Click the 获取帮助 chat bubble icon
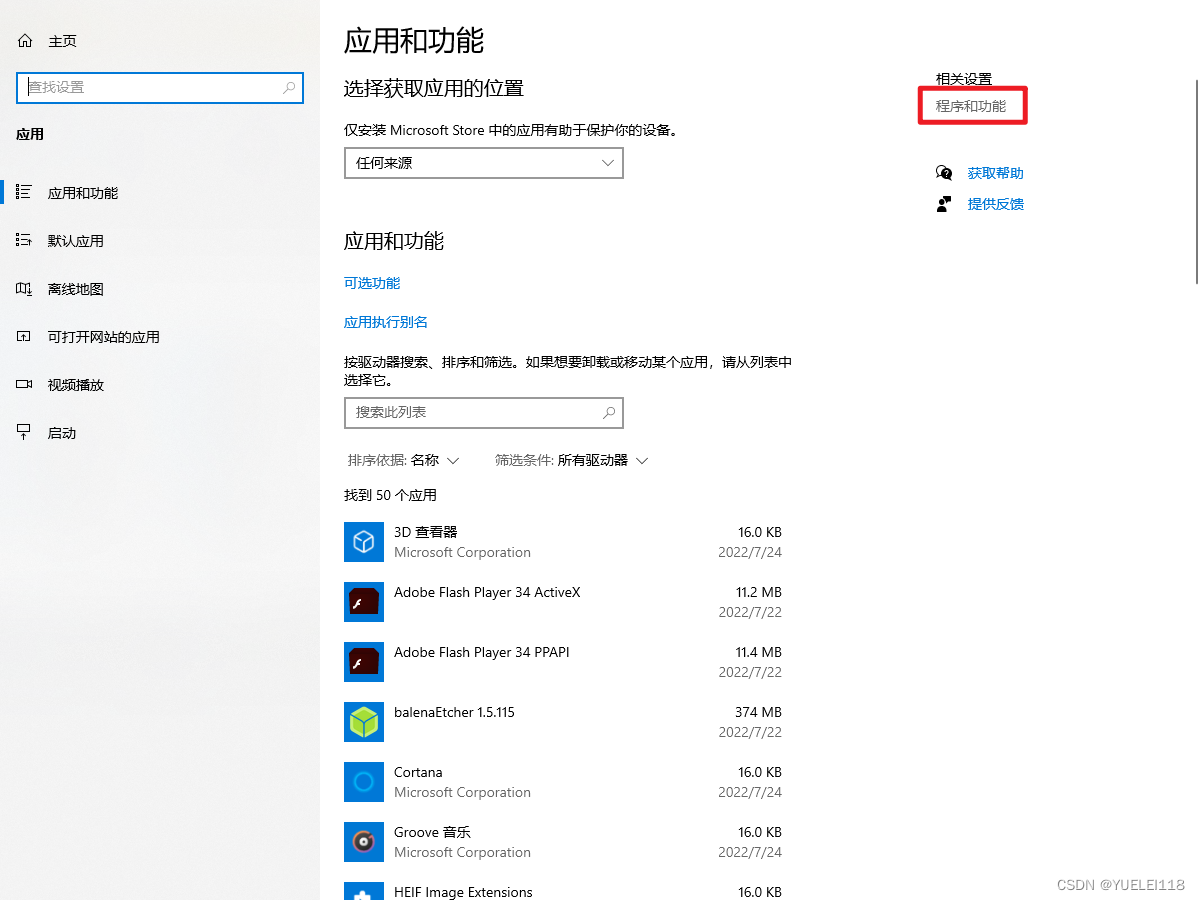 point(944,173)
